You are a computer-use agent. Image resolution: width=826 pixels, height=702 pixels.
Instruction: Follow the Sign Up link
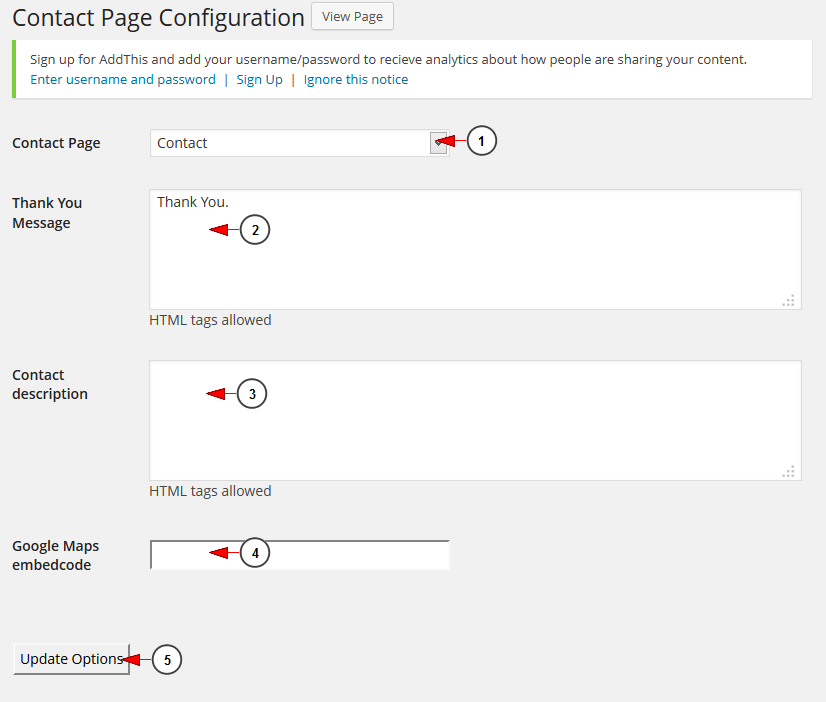[259, 80]
